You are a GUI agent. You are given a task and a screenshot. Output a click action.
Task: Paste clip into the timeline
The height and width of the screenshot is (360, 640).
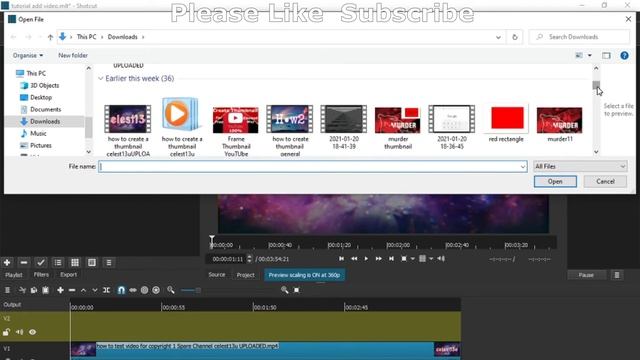pyautogui.click(x=46, y=290)
